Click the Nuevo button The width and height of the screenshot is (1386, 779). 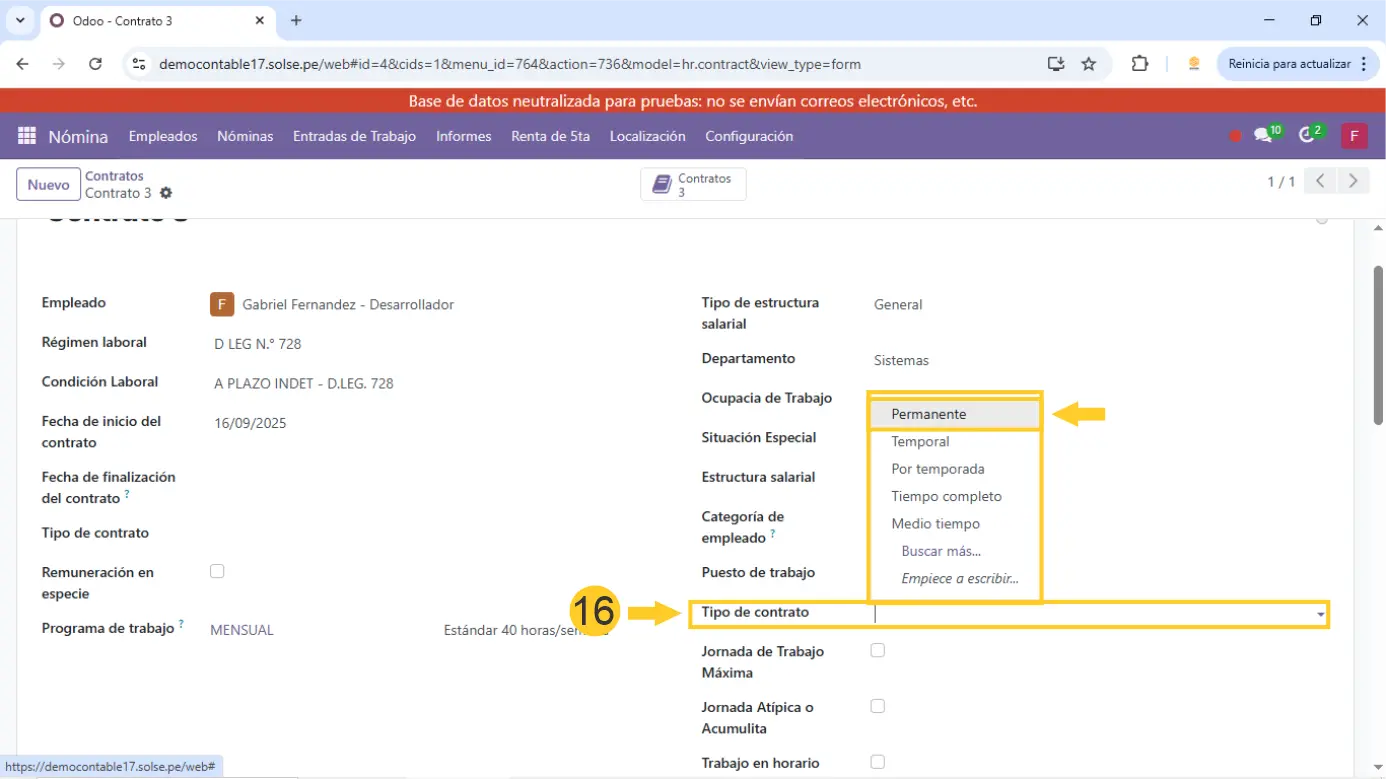[48, 185]
